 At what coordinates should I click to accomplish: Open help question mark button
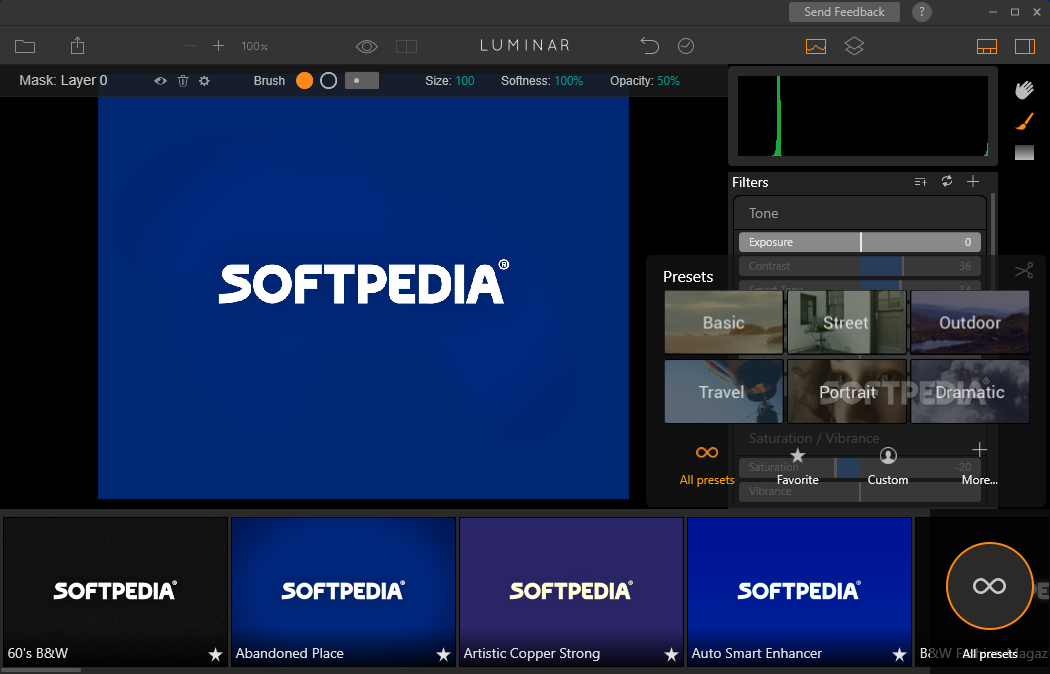[x=922, y=12]
